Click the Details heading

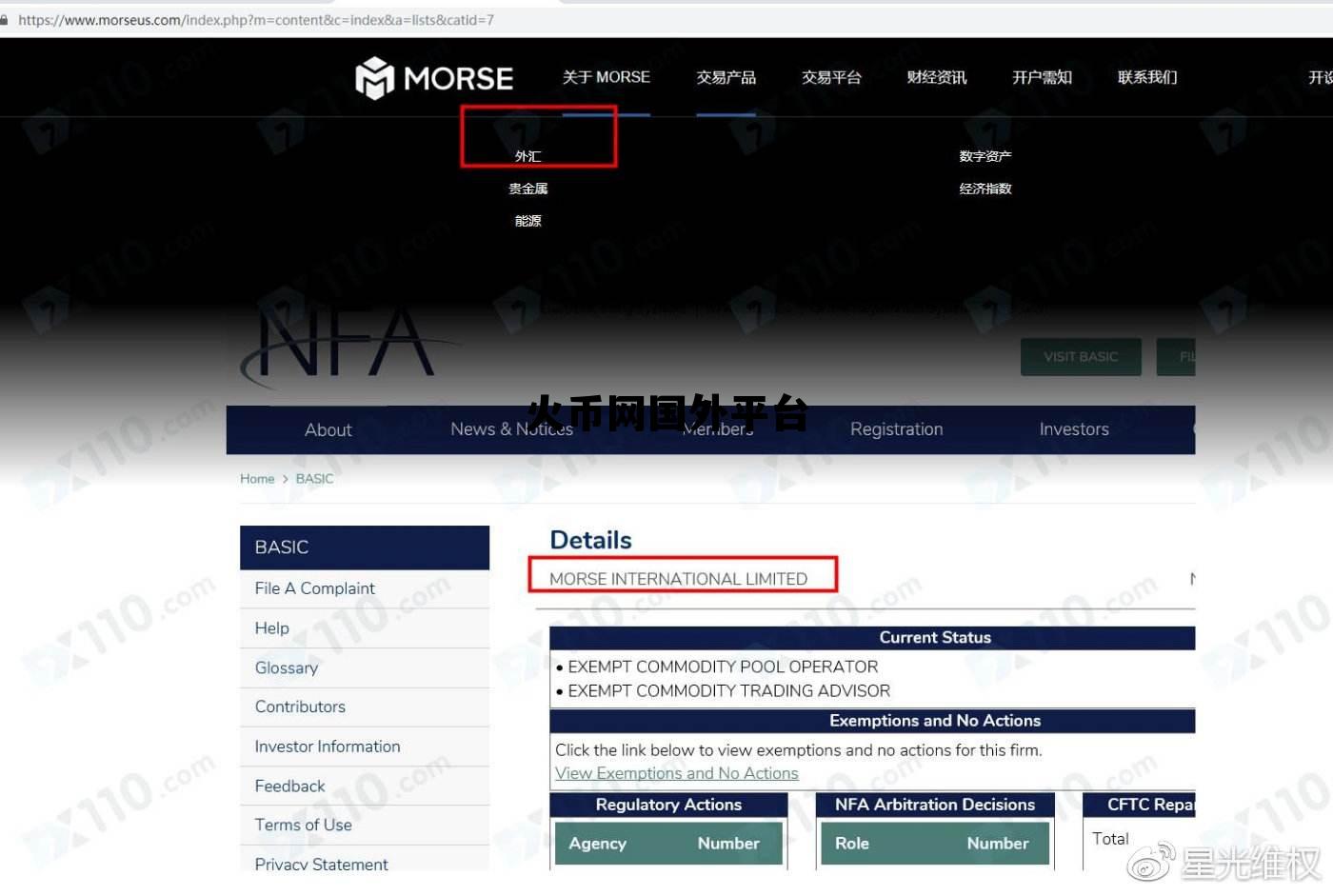click(590, 541)
